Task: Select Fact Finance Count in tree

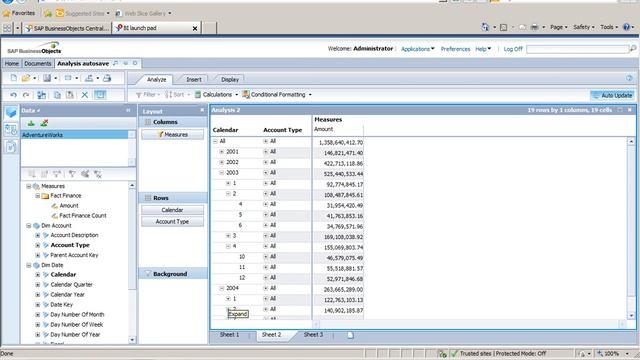Action: pos(83,216)
